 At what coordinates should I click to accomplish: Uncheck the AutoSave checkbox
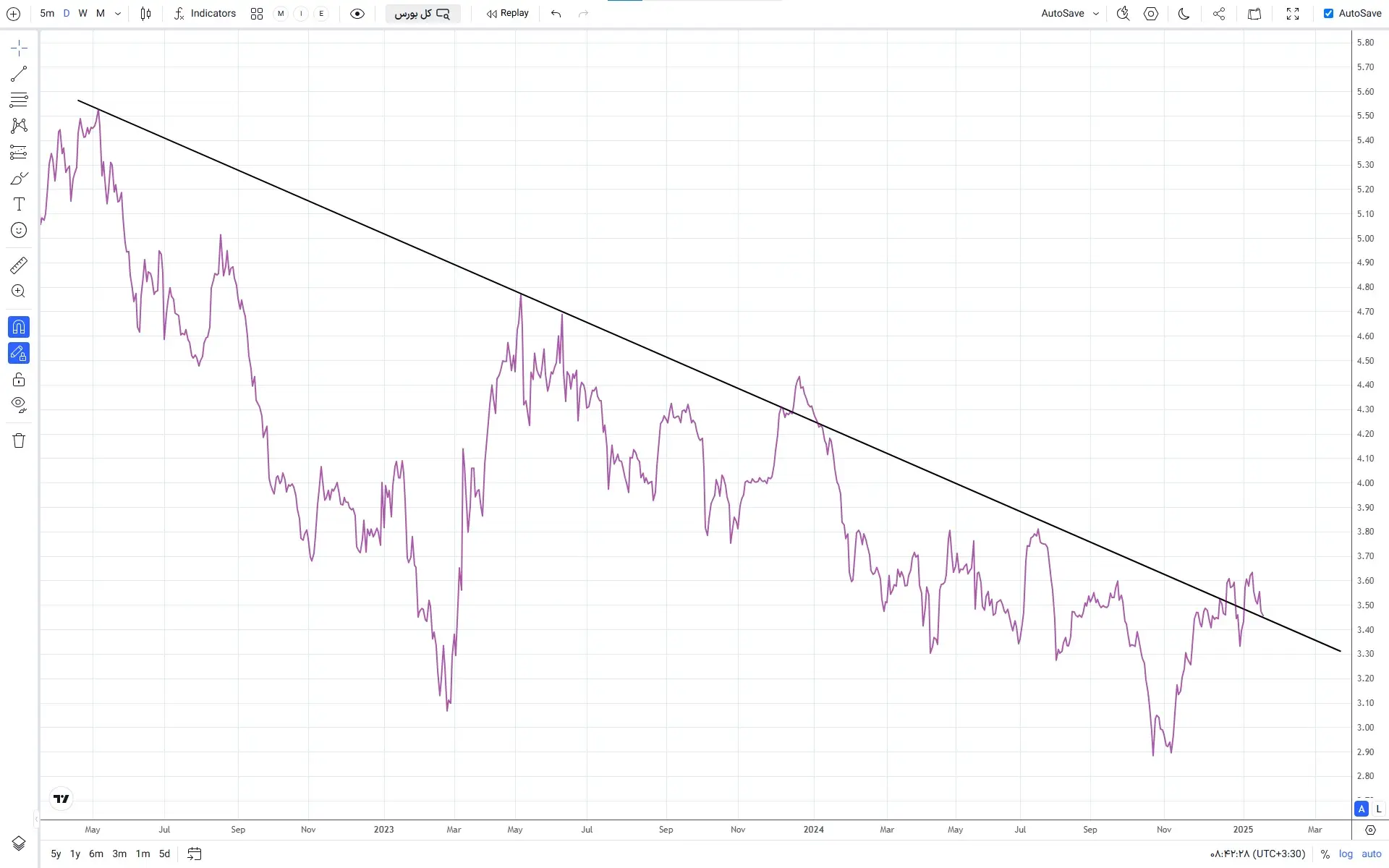1328,14
